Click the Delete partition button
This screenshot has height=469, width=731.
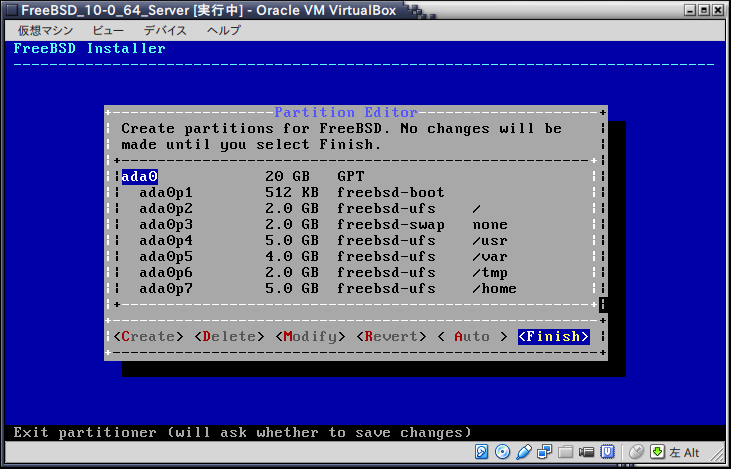230,336
